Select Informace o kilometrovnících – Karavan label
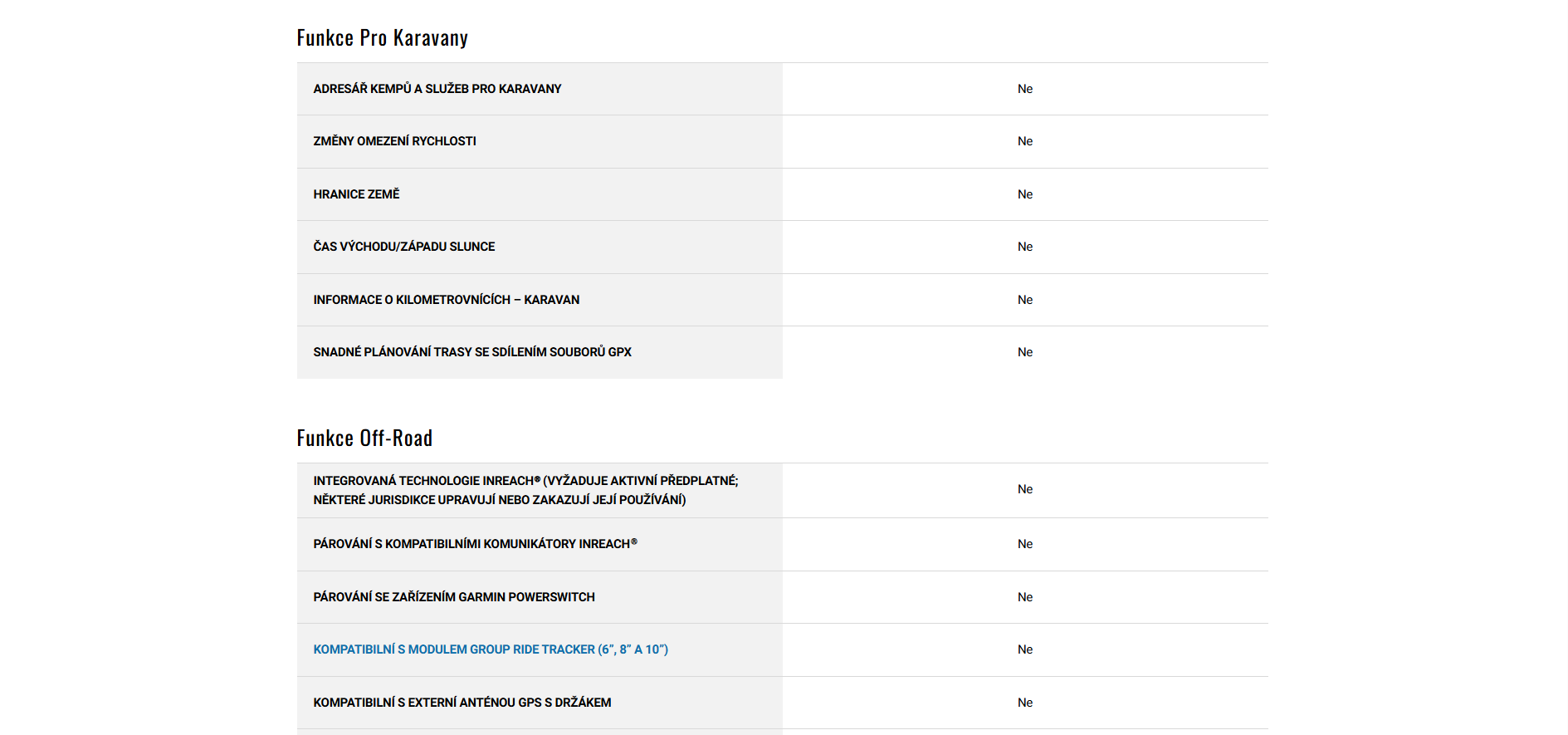1568x735 pixels. pos(446,300)
